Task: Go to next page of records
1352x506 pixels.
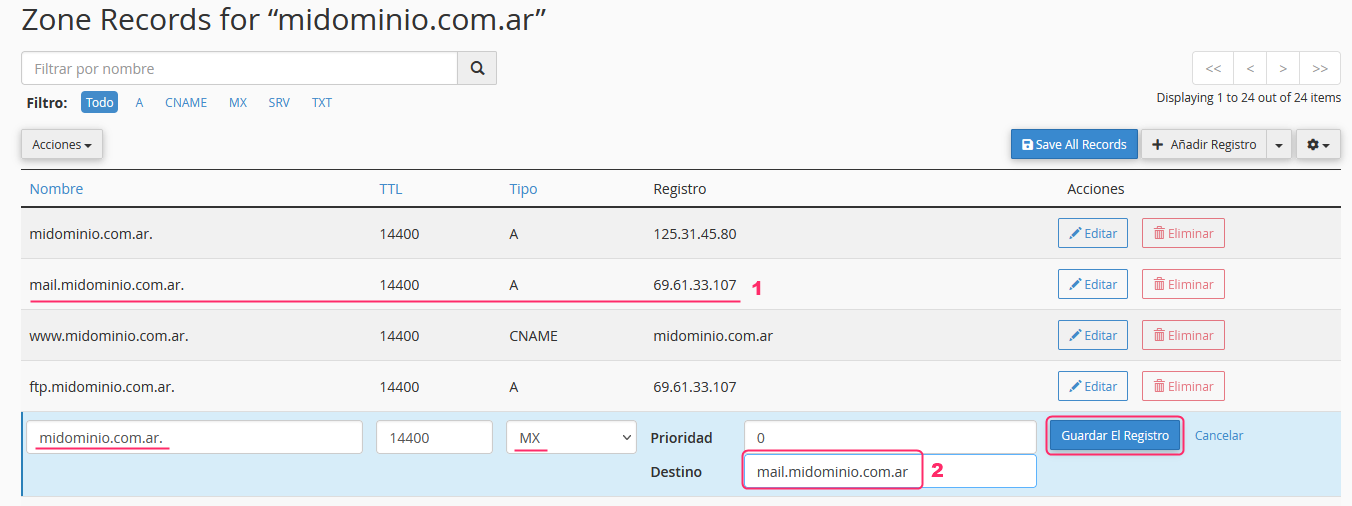Action: [x=1283, y=69]
